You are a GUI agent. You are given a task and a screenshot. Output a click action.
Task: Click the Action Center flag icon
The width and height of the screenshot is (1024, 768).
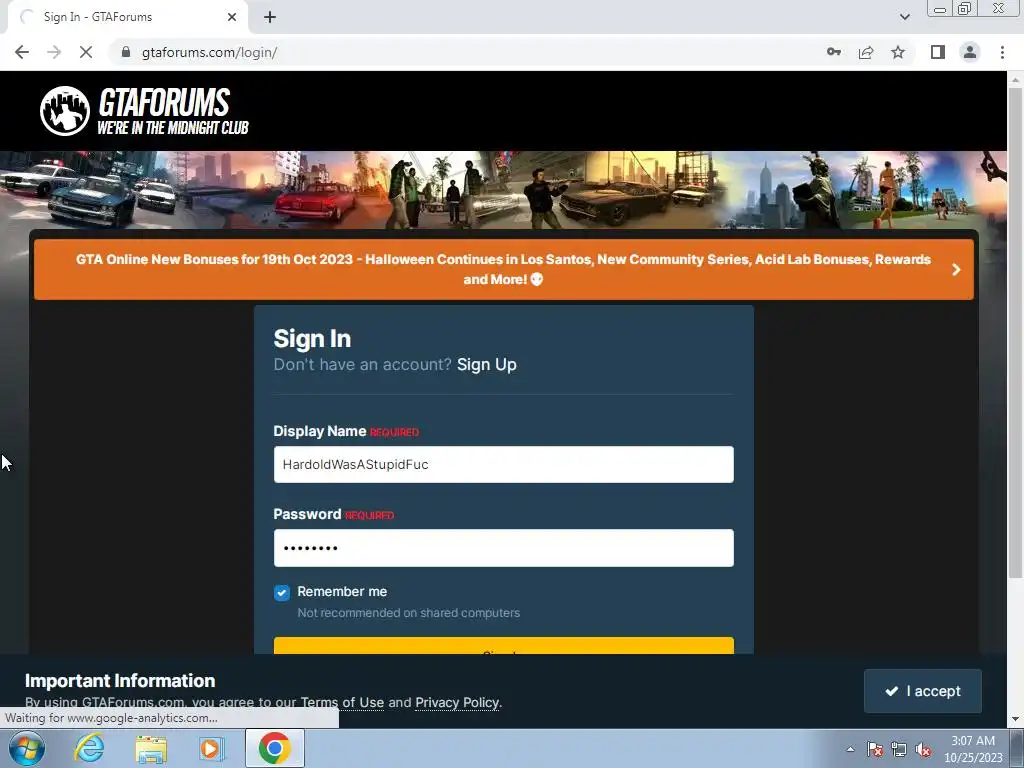point(875,749)
